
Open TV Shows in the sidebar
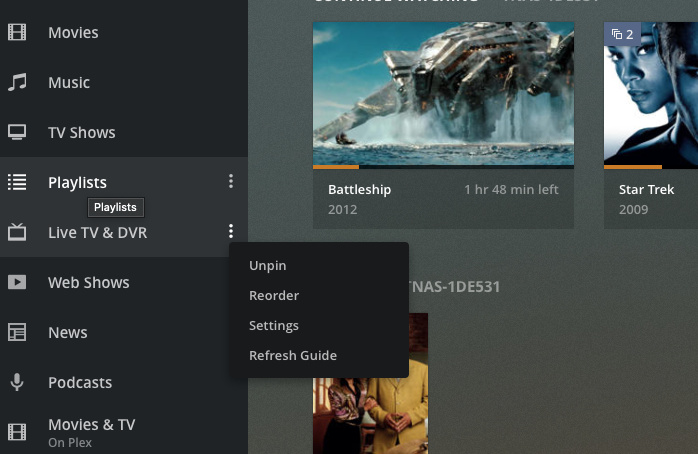[81, 133]
